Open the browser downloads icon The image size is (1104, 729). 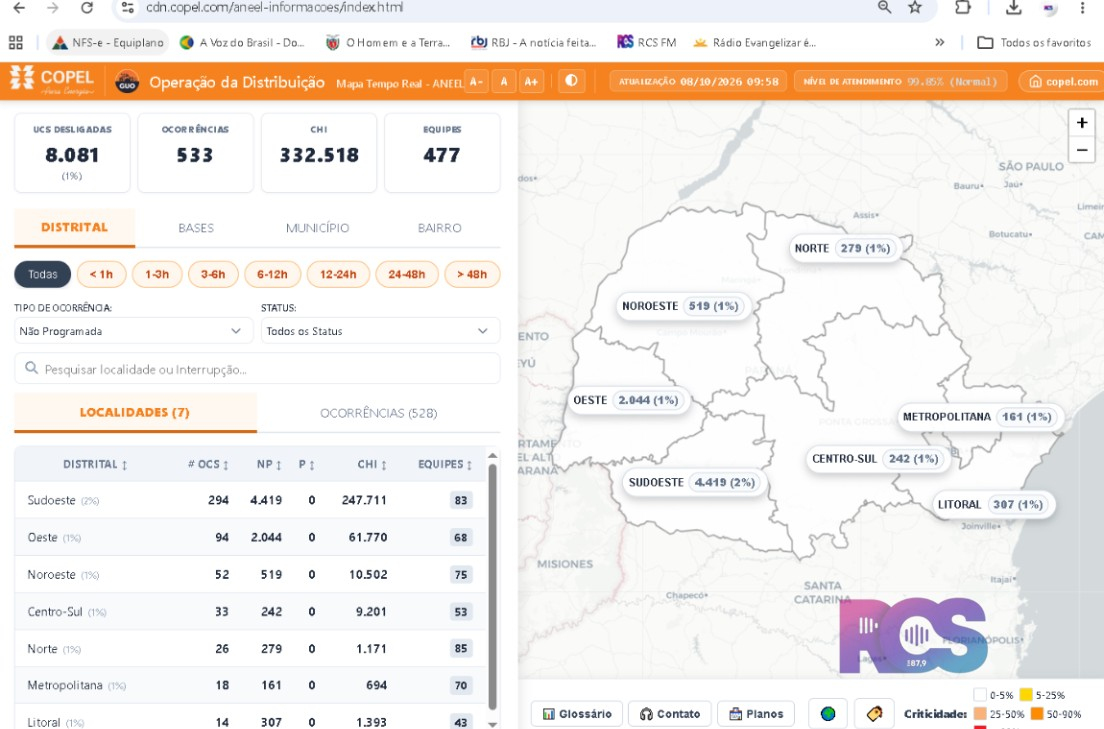(1013, 8)
